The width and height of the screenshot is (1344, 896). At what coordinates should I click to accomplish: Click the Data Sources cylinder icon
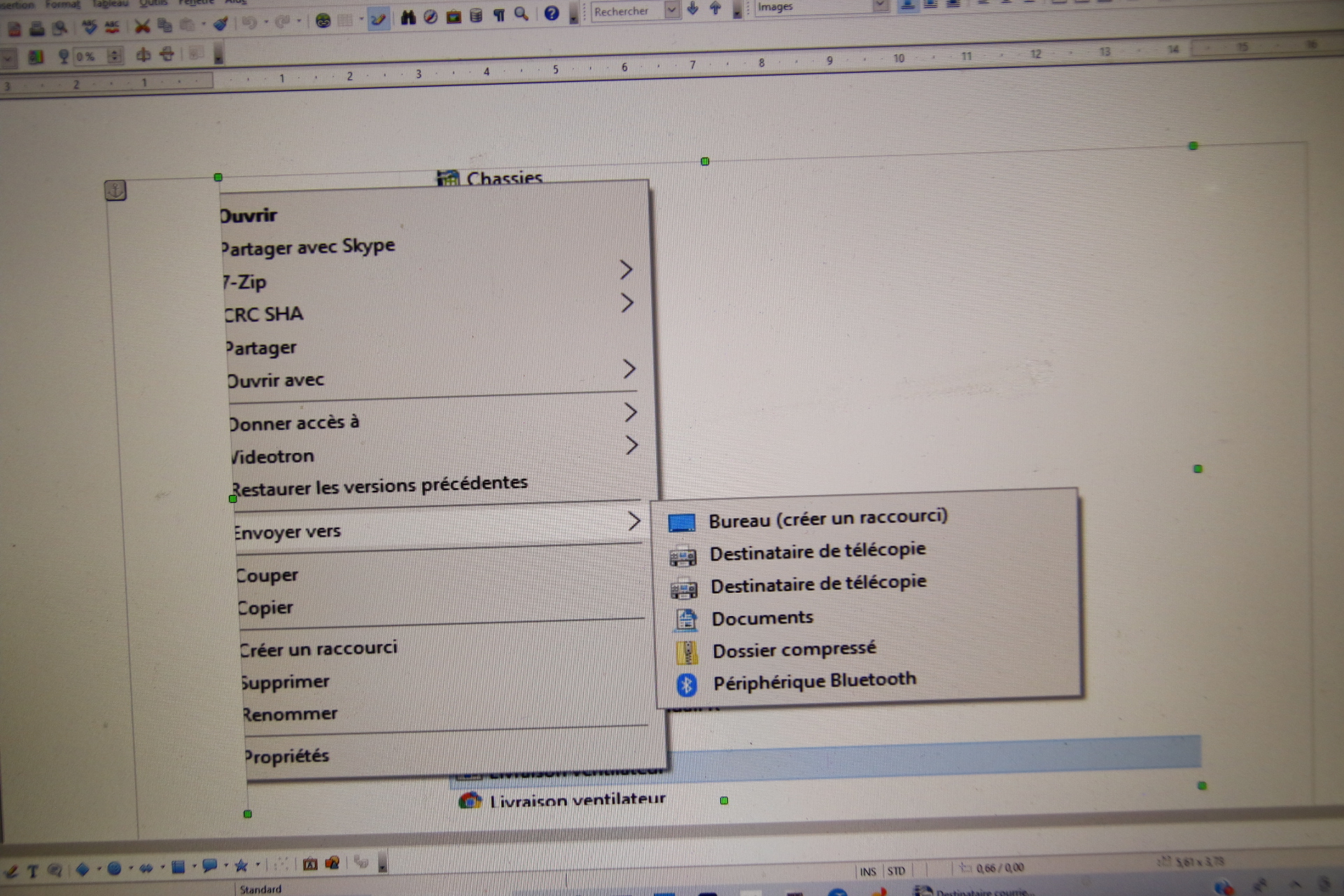click(476, 15)
